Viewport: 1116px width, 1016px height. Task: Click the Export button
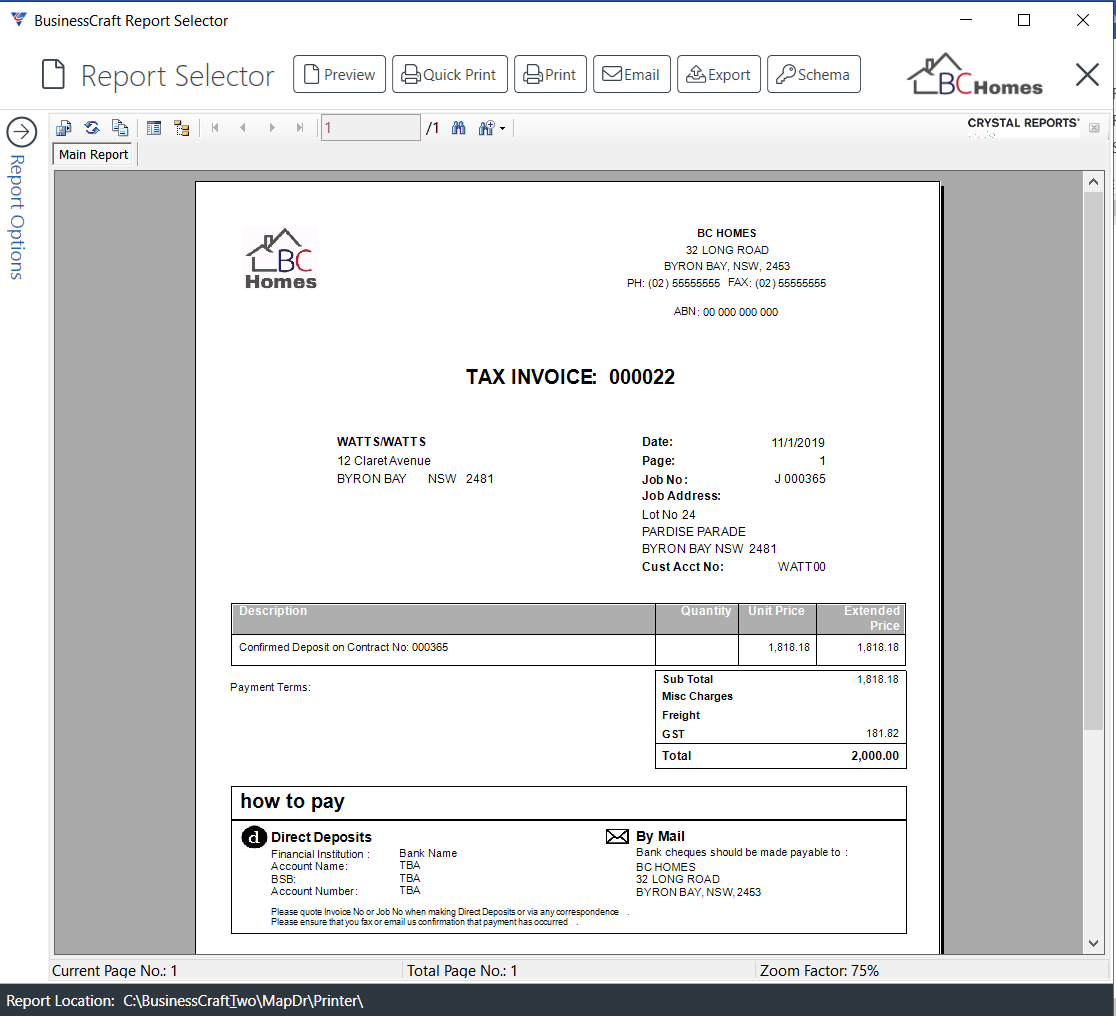pos(719,74)
